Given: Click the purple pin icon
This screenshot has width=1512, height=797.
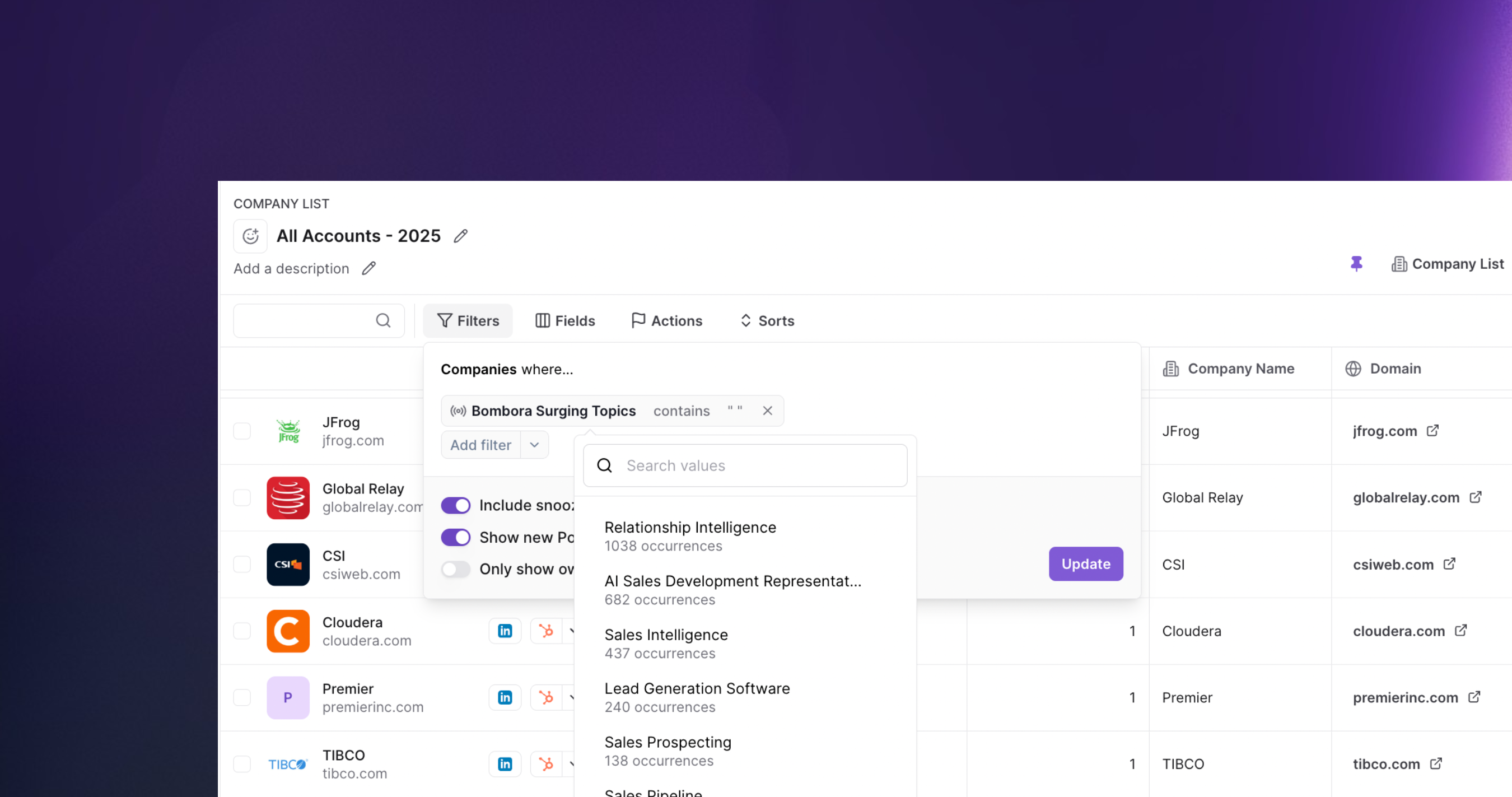Looking at the screenshot, I should [x=1356, y=263].
